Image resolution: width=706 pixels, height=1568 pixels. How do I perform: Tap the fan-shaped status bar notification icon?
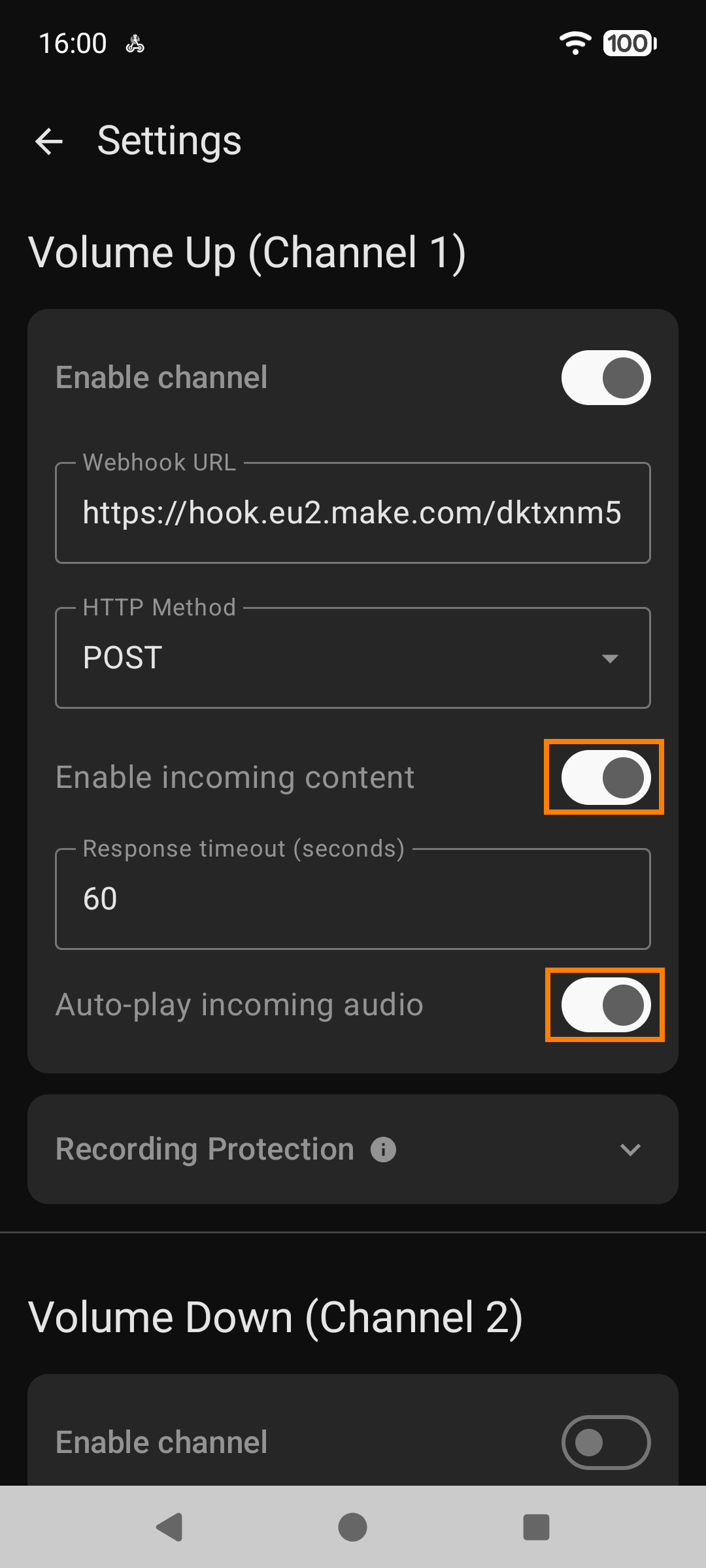(135, 44)
